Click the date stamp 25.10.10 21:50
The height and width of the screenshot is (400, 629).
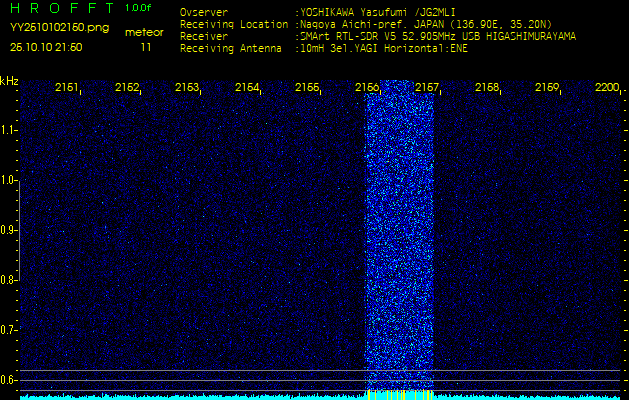click(x=46, y=47)
